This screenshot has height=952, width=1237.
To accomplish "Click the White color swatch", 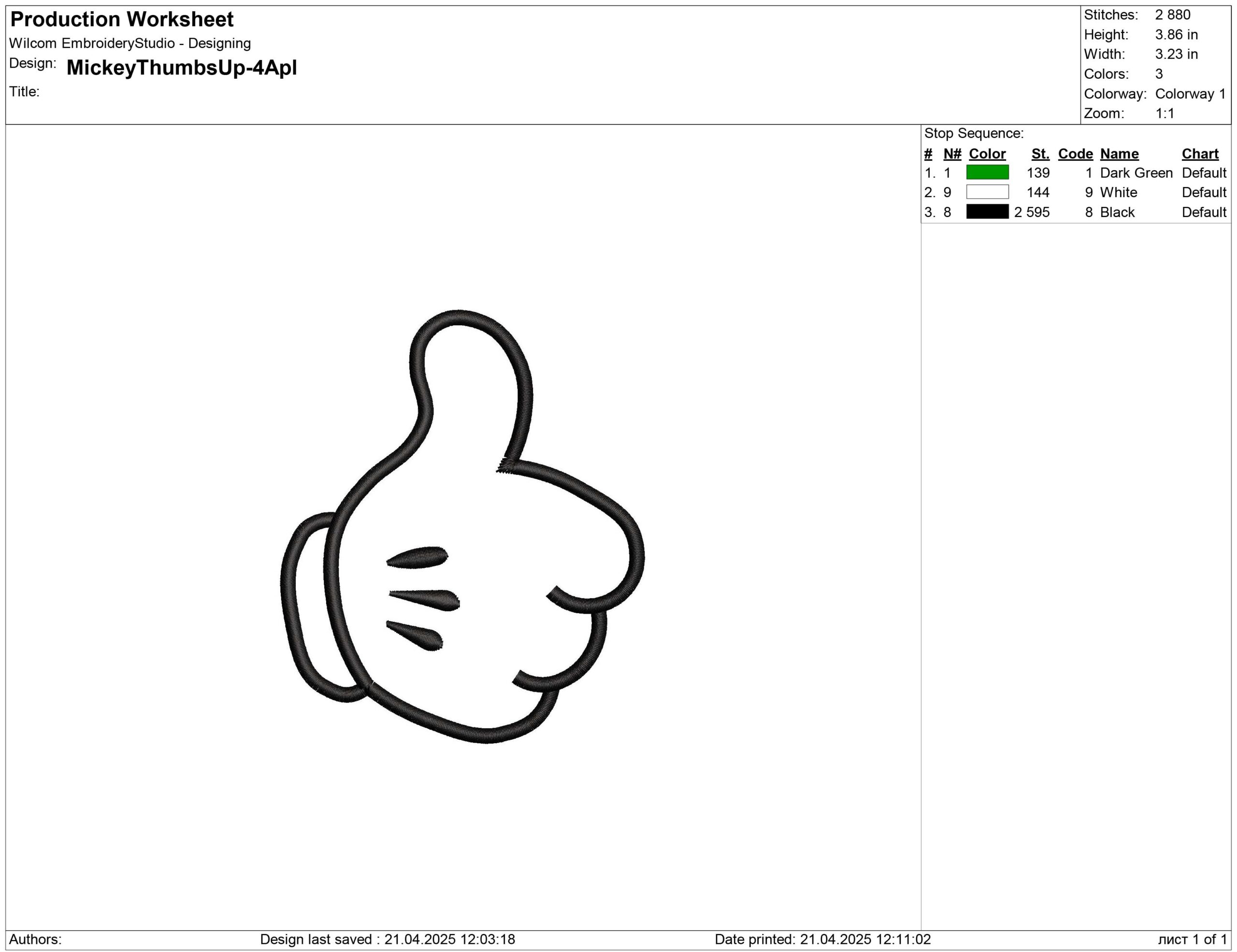I will coord(987,192).
